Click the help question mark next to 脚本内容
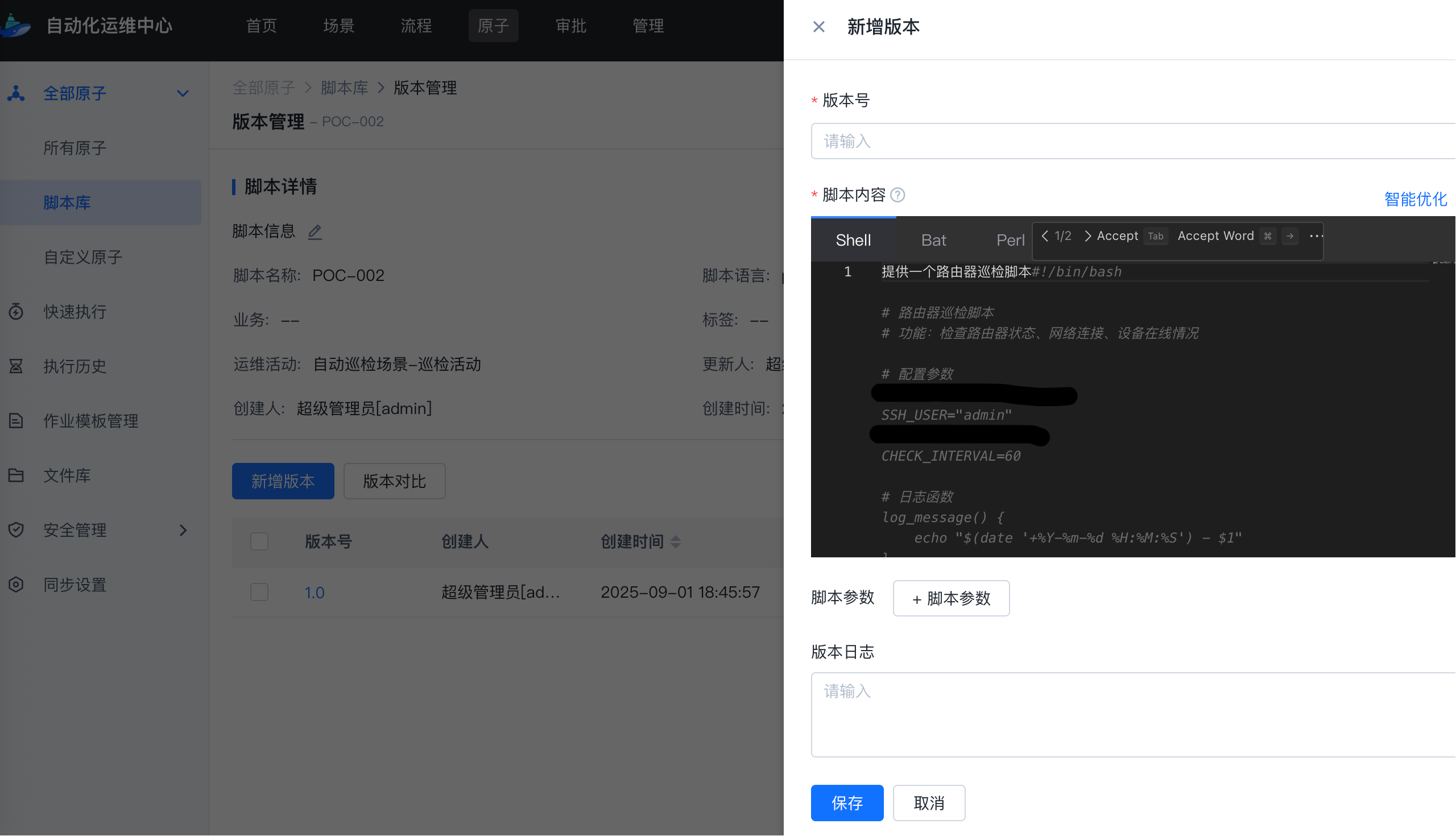Viewport: 1456px width, 836px height. click(897, 196)
